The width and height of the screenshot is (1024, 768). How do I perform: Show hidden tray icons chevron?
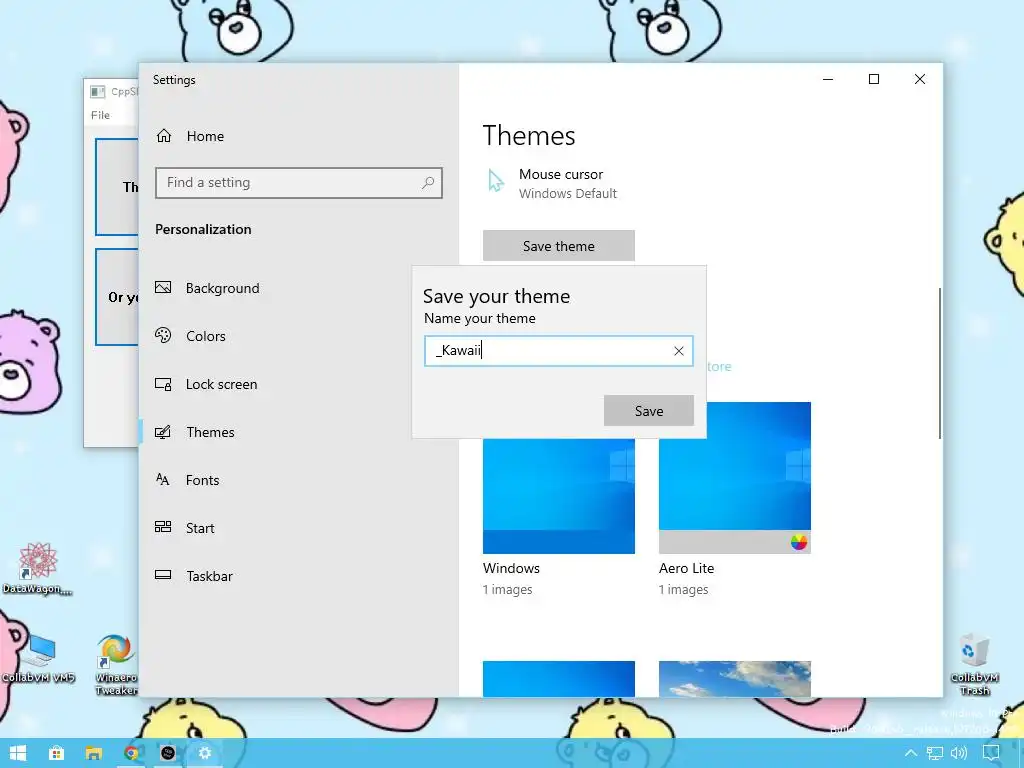pos(910,754)
